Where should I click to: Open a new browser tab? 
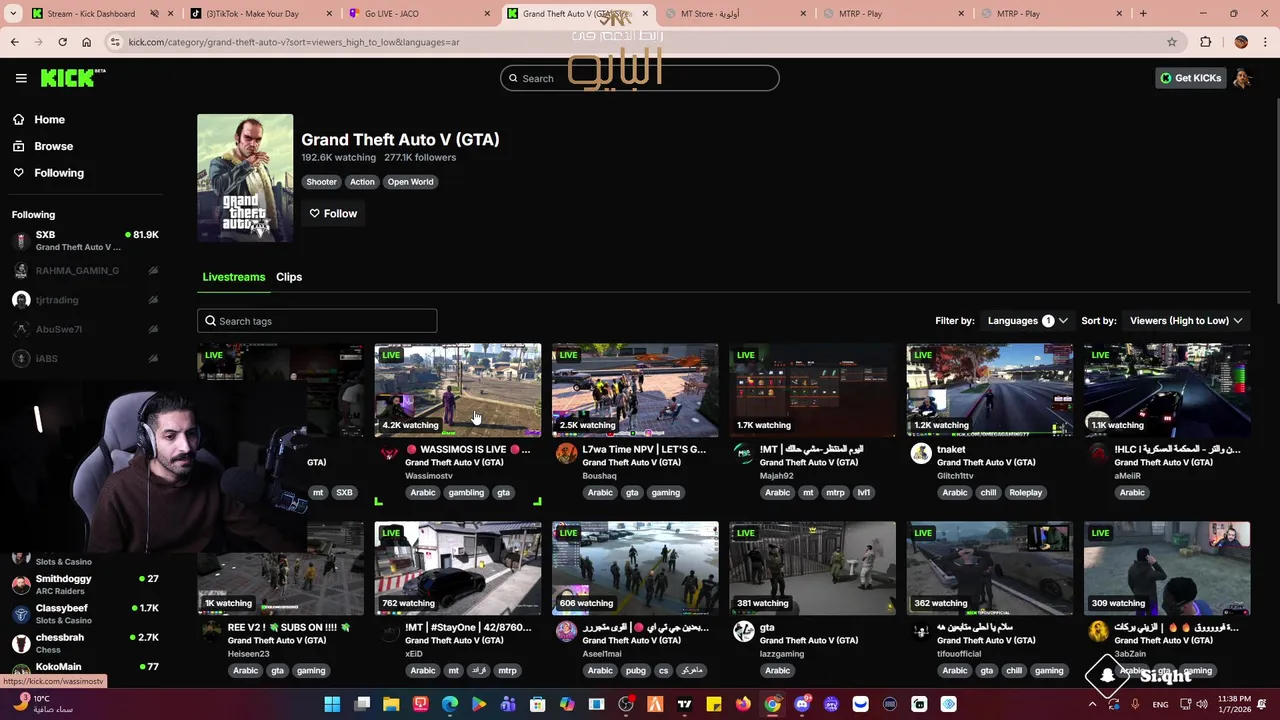point(1143,14)
